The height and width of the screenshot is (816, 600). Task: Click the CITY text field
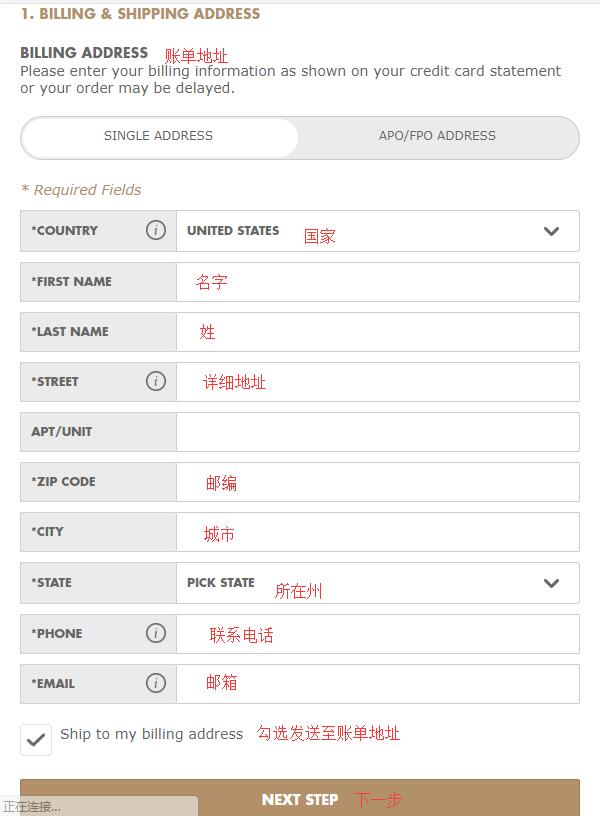378,532
